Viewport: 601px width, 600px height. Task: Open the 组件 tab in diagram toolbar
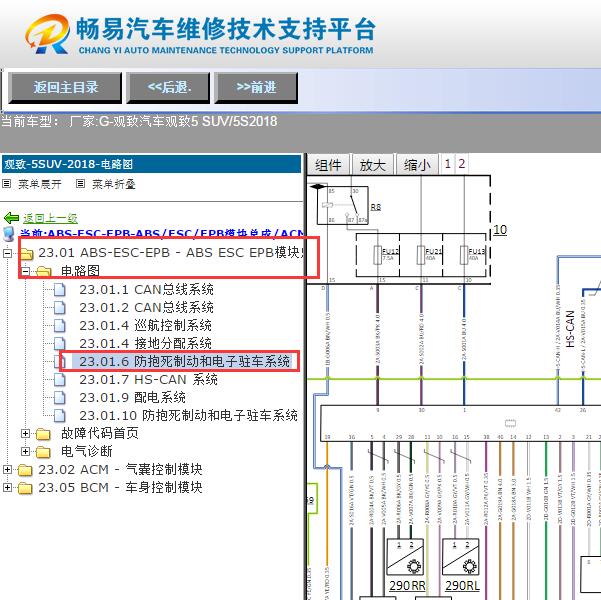pos(328,165)
